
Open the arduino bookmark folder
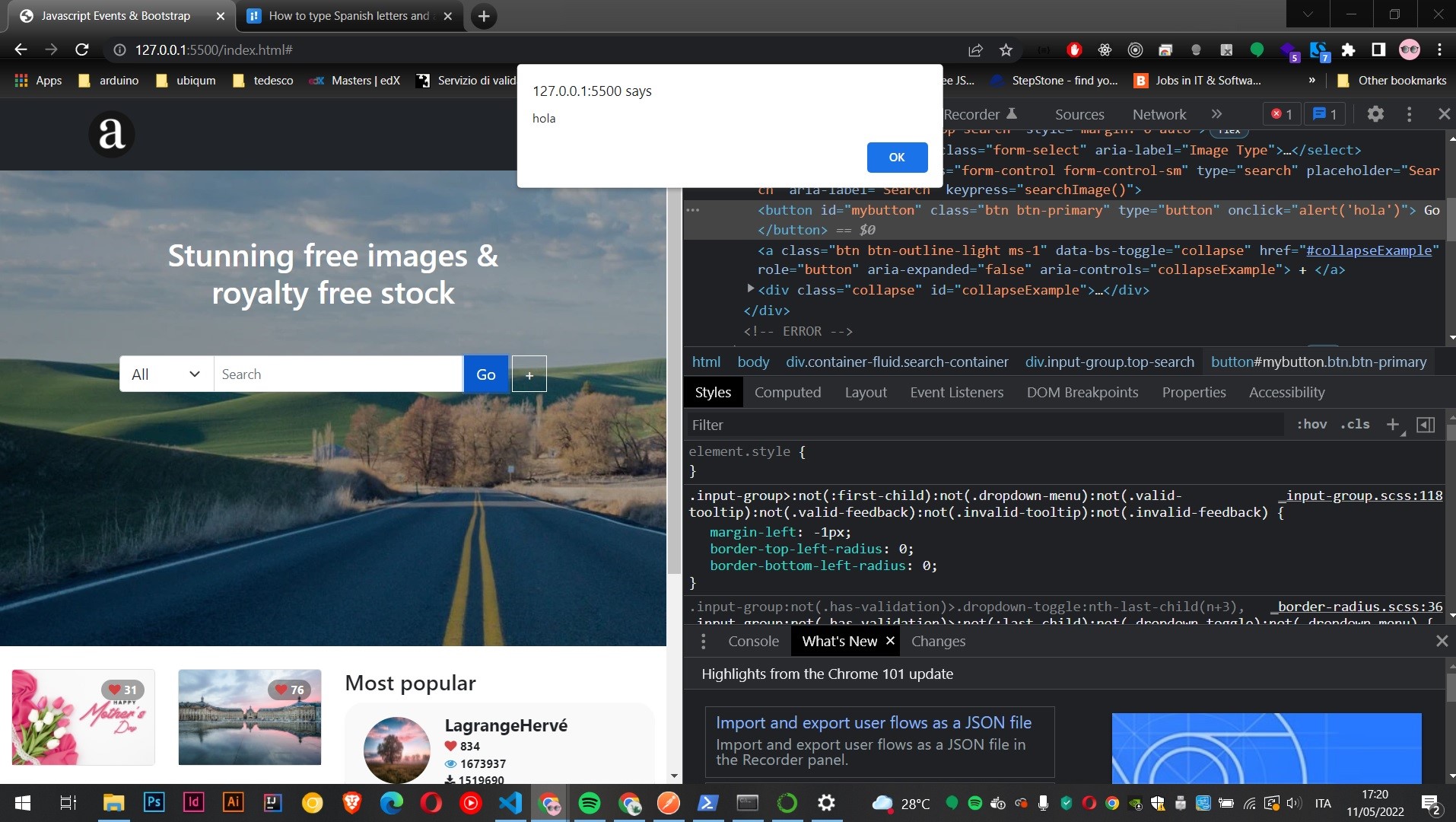pyautogui.click(x=109, y=81)
